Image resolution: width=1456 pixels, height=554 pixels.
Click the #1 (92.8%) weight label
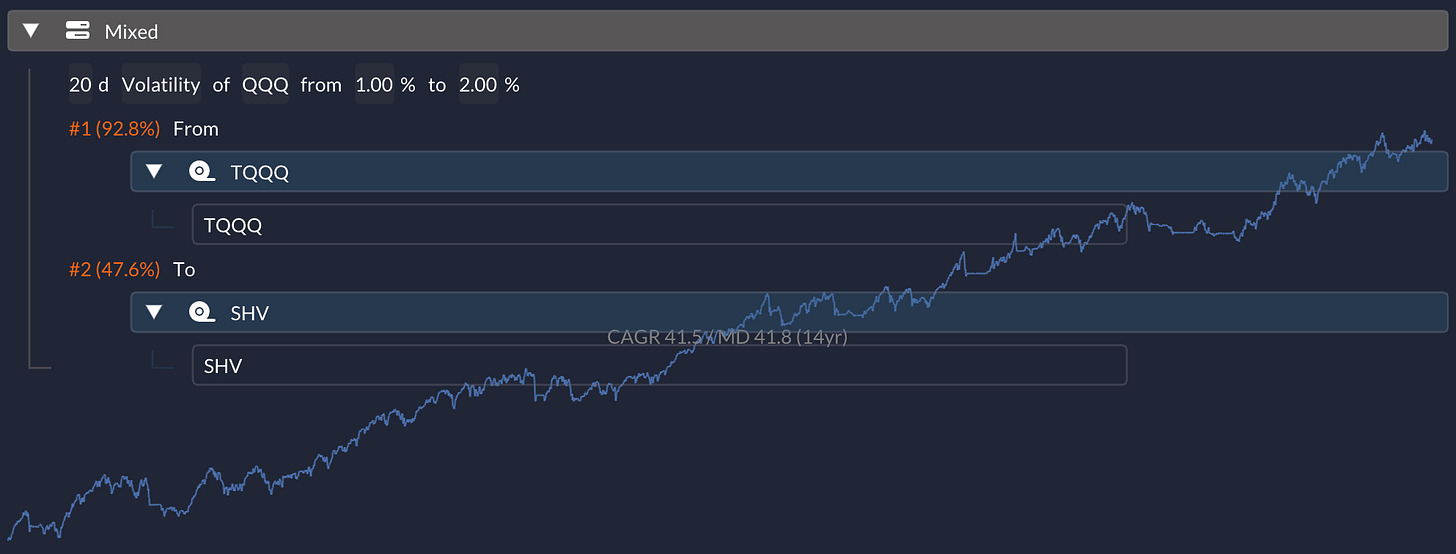click(x=114, y=129)
